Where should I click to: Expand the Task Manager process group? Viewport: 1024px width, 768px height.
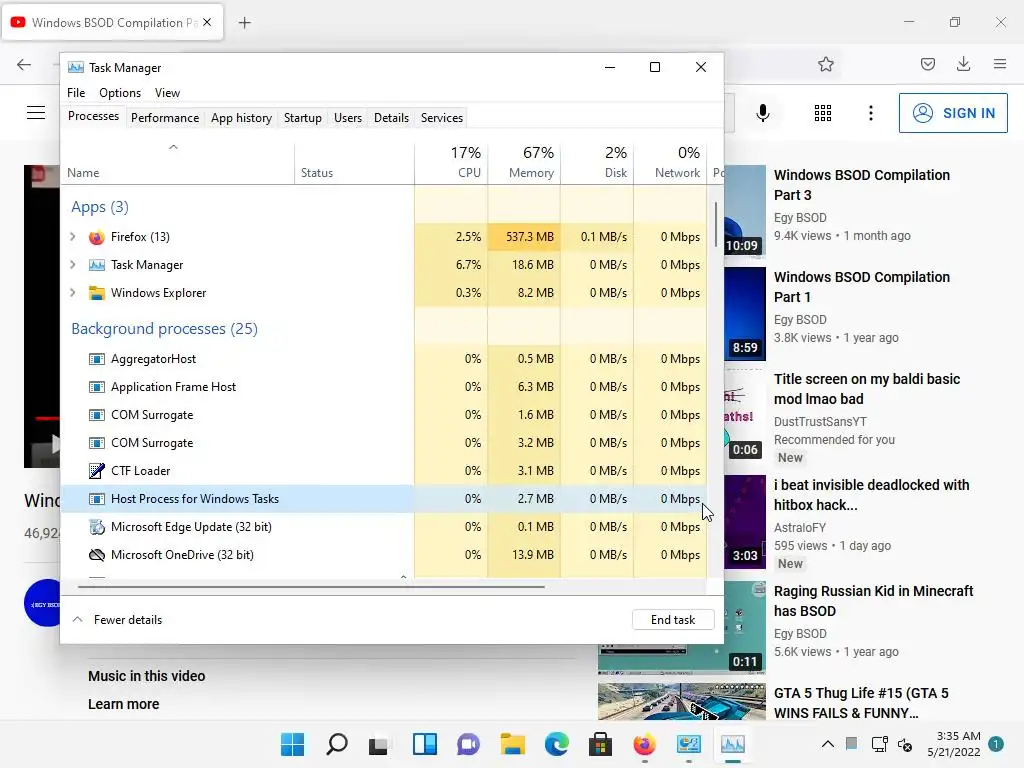point(72,265)
